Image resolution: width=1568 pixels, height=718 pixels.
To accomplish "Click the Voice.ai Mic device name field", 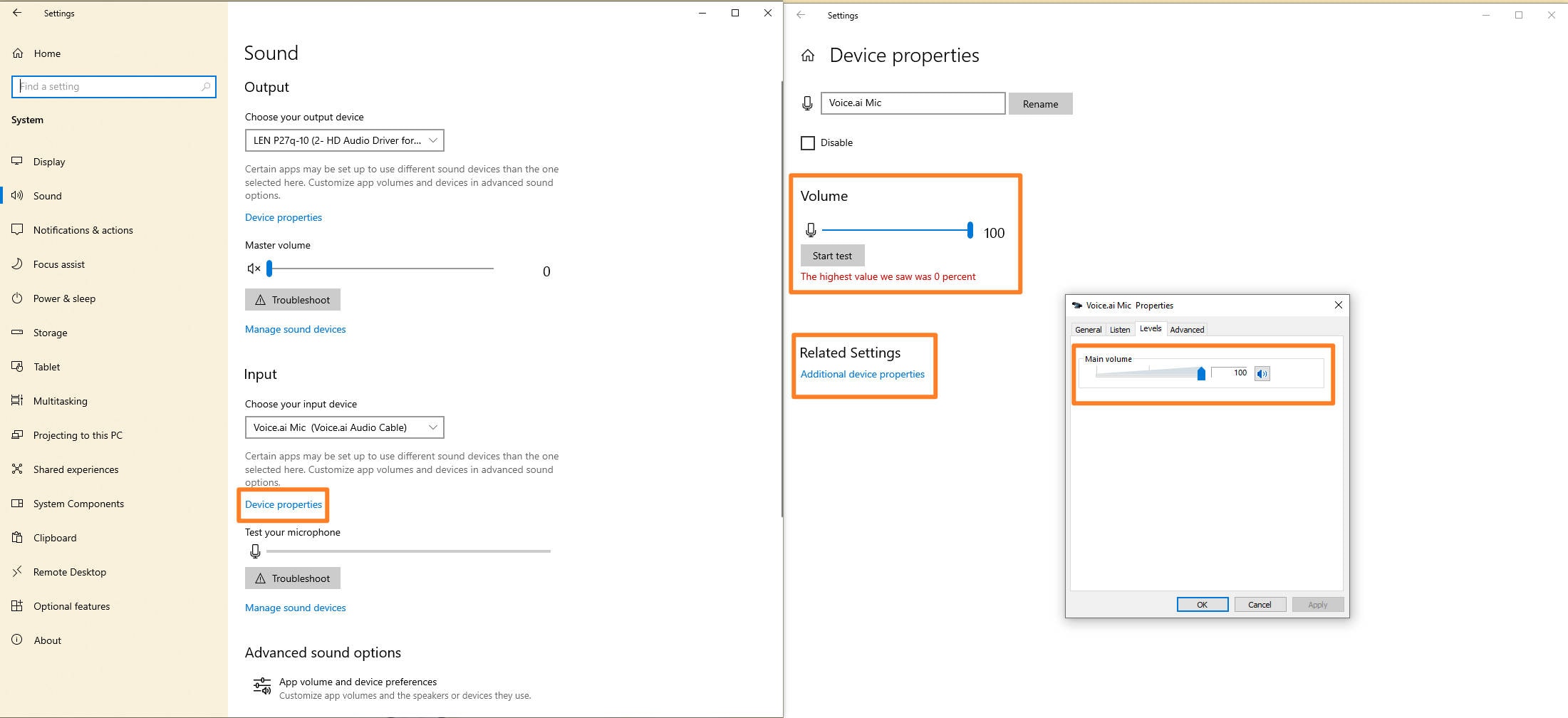I will (x=913, y=103).
